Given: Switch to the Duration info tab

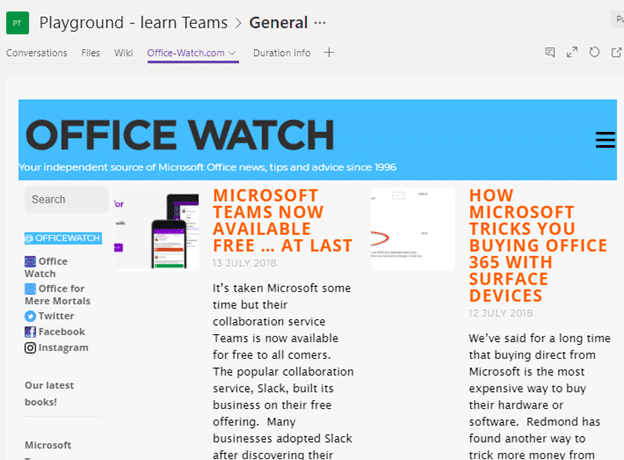Looking at the screenshot, I should [281, 53].
